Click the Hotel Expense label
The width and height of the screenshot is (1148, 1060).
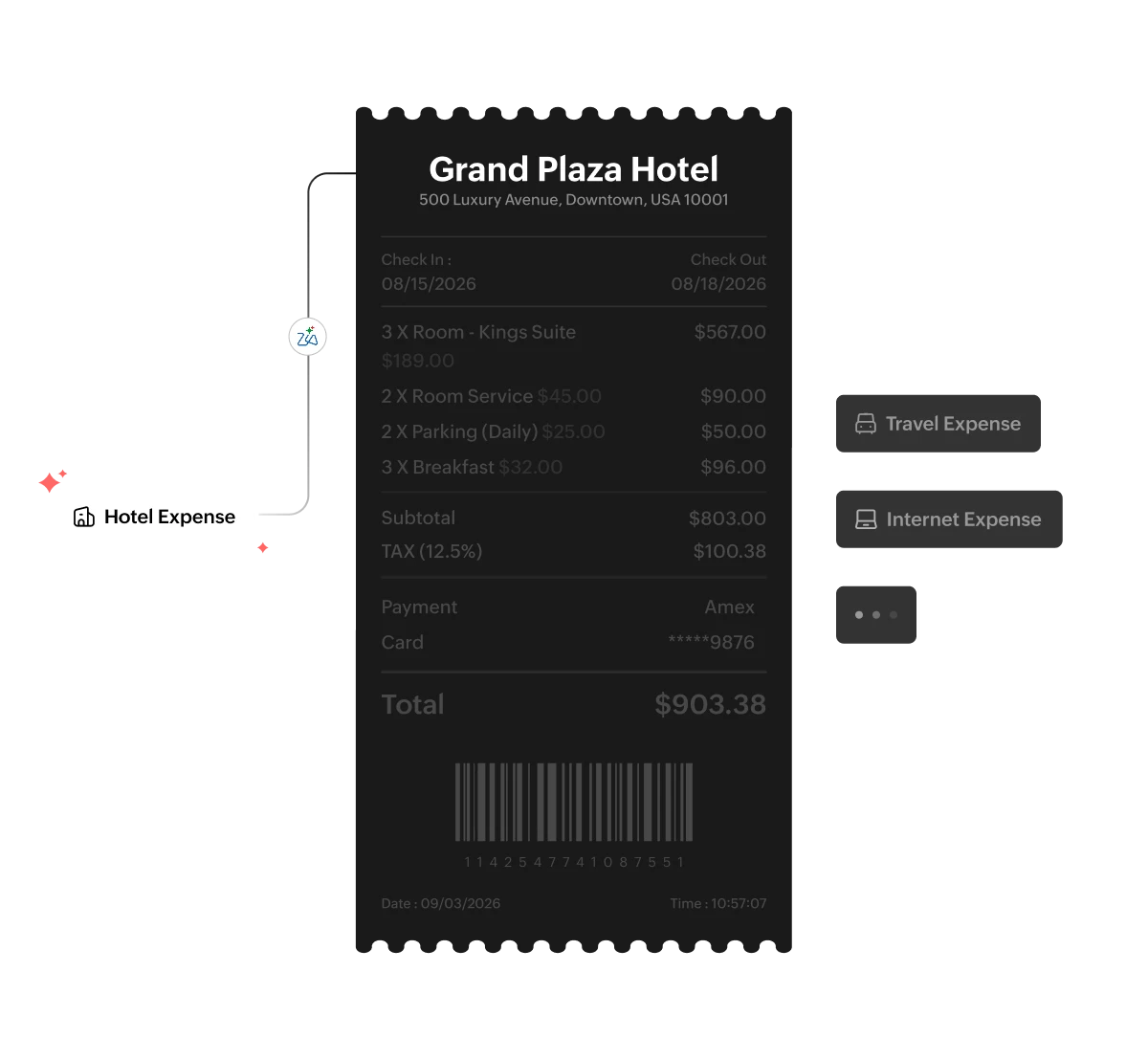point(169,517)
